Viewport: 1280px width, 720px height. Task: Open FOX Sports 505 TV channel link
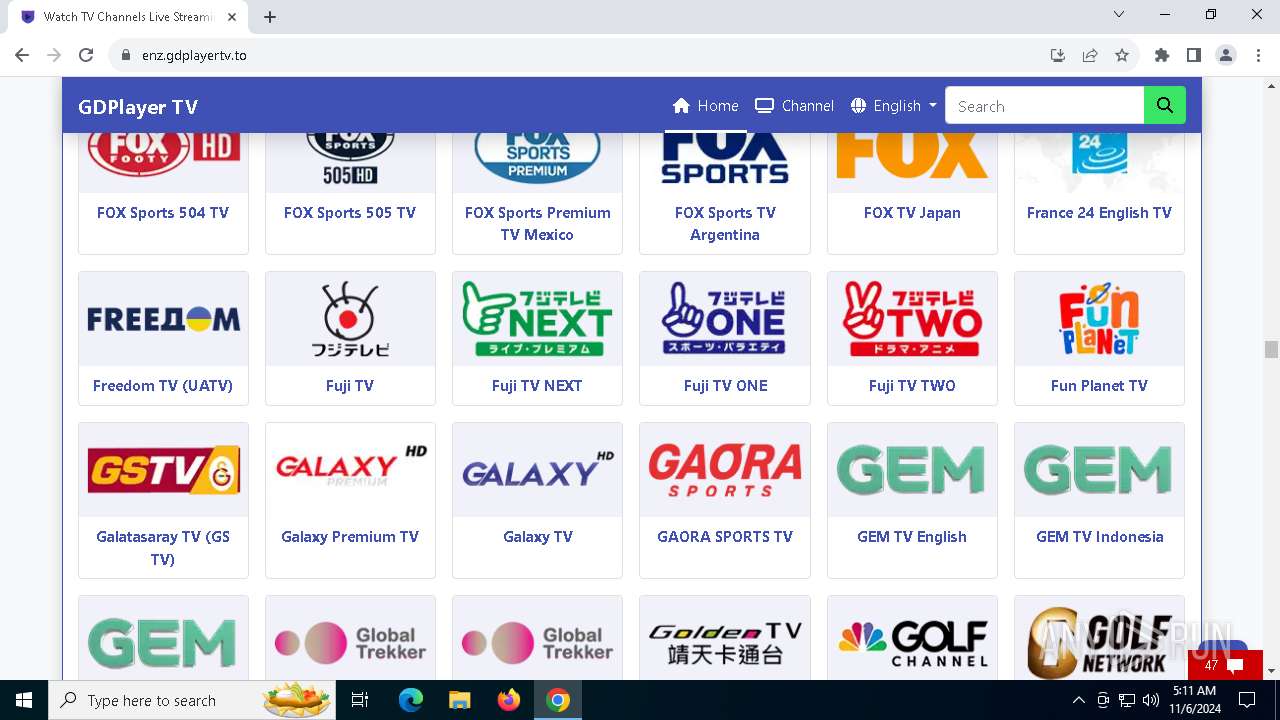[350, 213]
